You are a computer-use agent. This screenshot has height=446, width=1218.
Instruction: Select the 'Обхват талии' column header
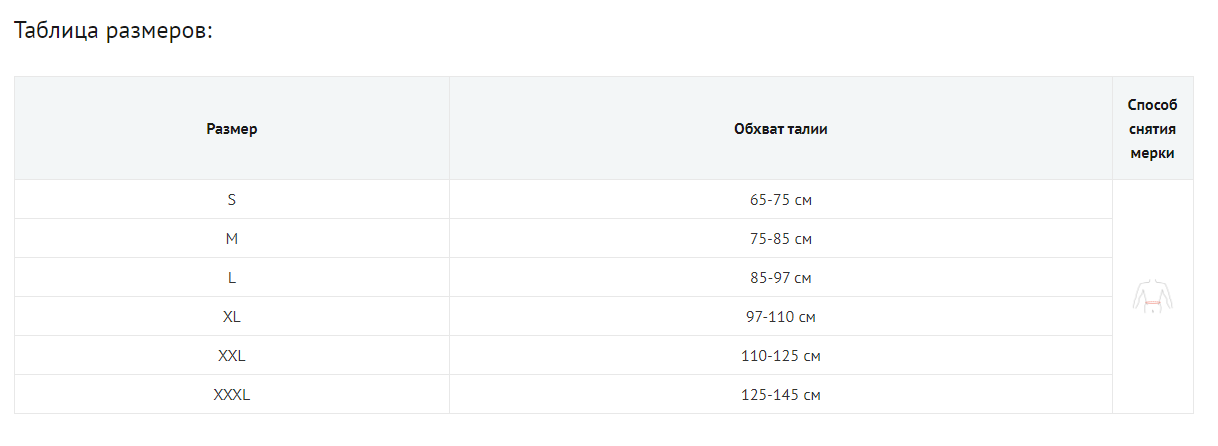(780, 129)
